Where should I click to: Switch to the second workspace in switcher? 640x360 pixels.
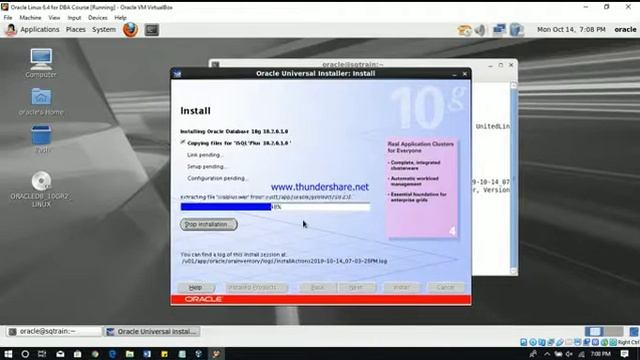(x=613, y=331)
